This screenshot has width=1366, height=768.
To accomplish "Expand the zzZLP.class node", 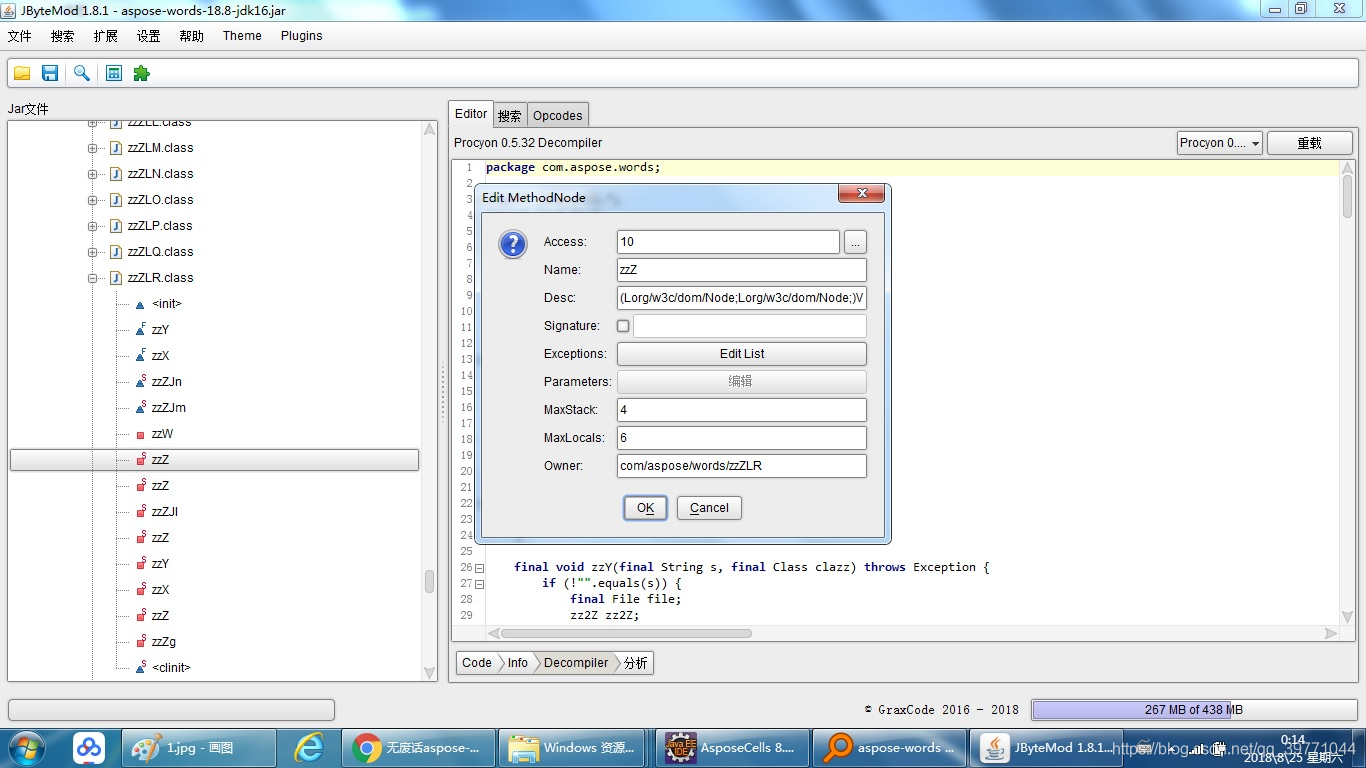I will [x=92, y=226].
